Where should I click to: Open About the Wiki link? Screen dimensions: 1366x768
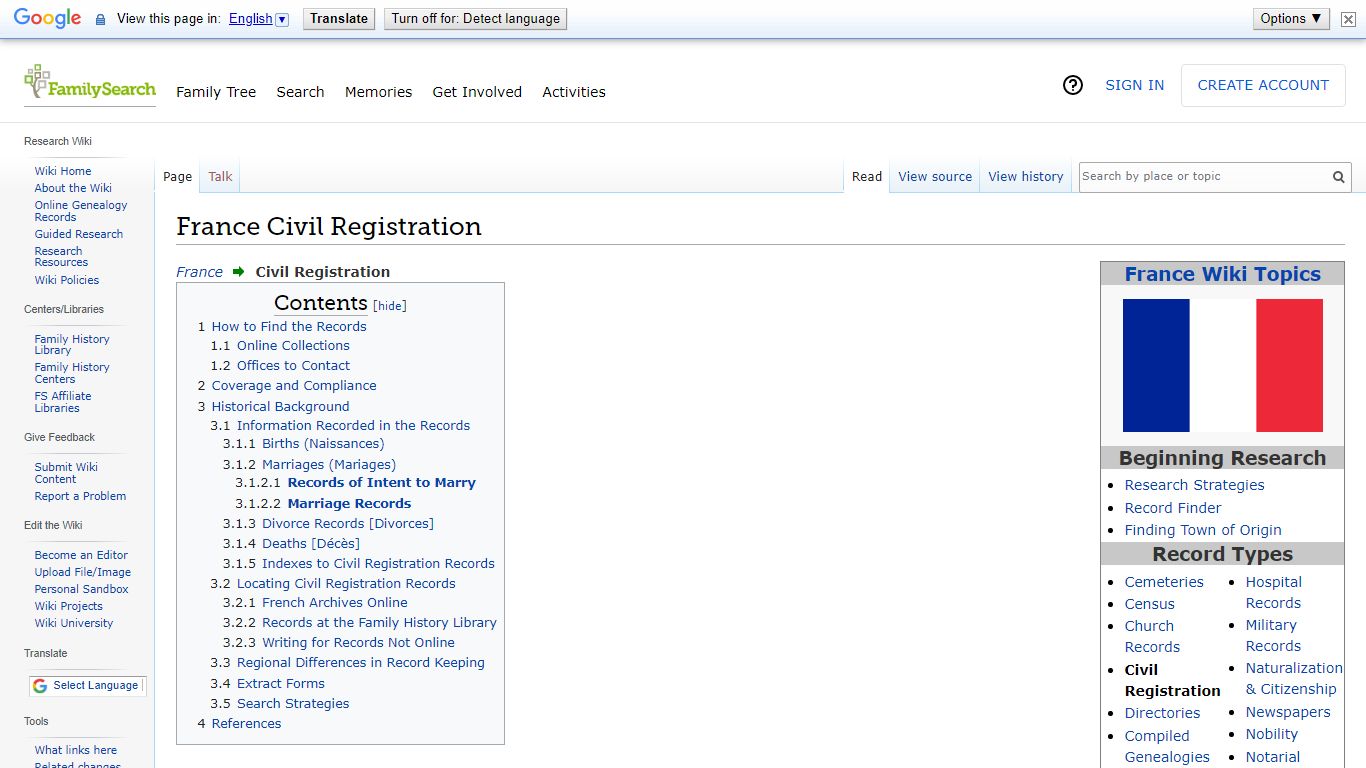[x=73, y=188]
